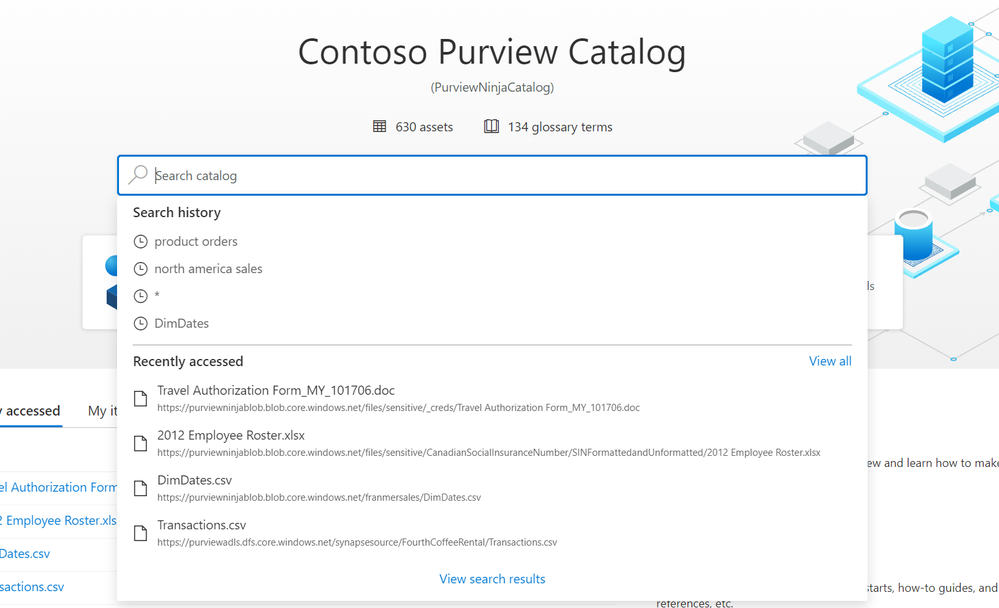Click the Travel Authorization Form blob URL

[398, 408]
